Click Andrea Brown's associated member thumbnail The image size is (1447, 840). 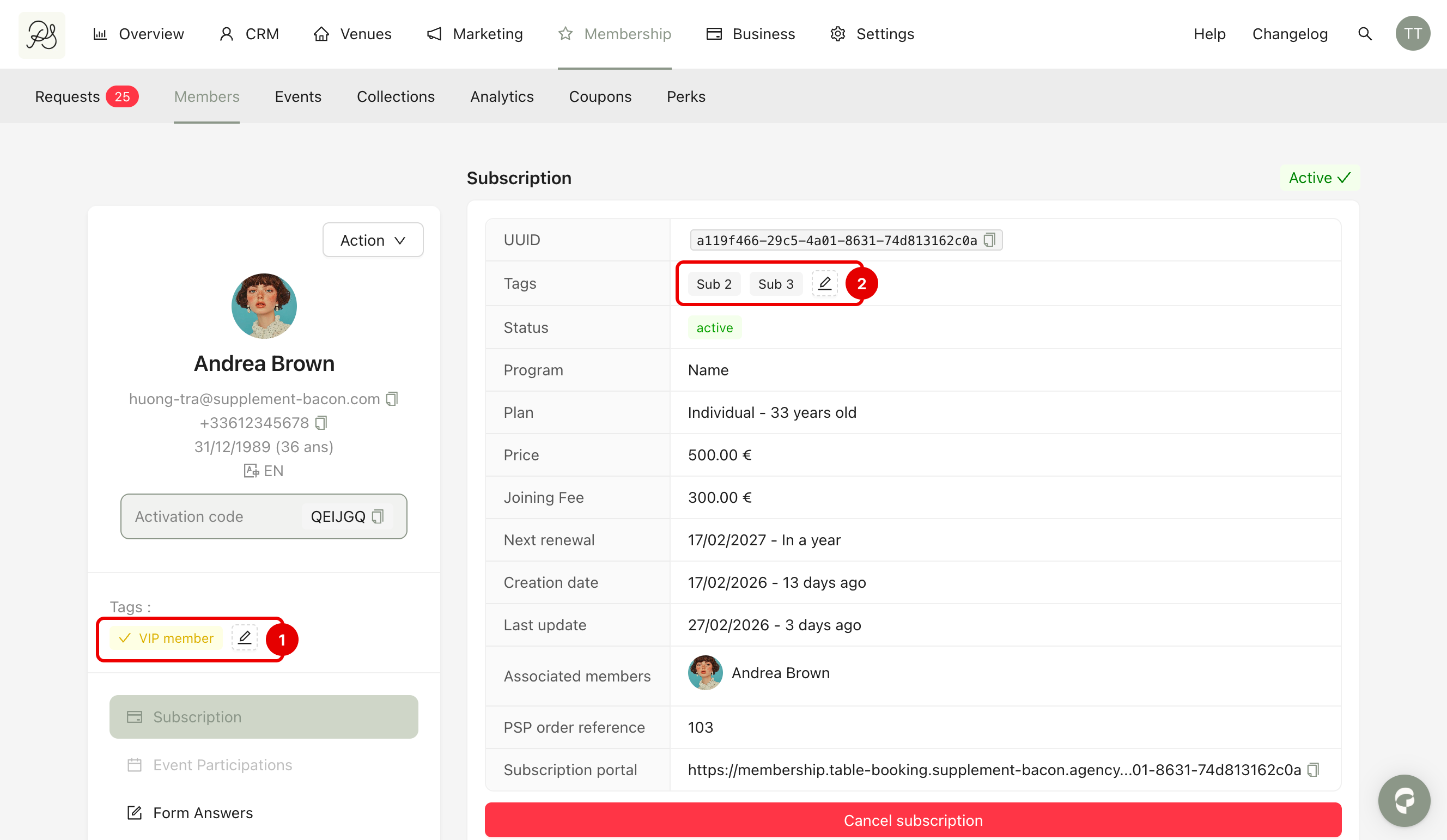[704, 673]
